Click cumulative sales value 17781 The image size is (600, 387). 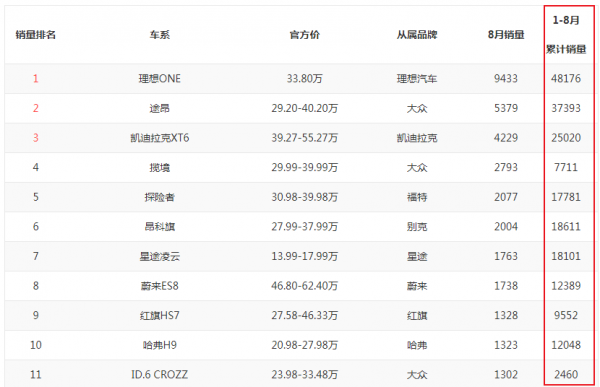[x=566, y=197]
